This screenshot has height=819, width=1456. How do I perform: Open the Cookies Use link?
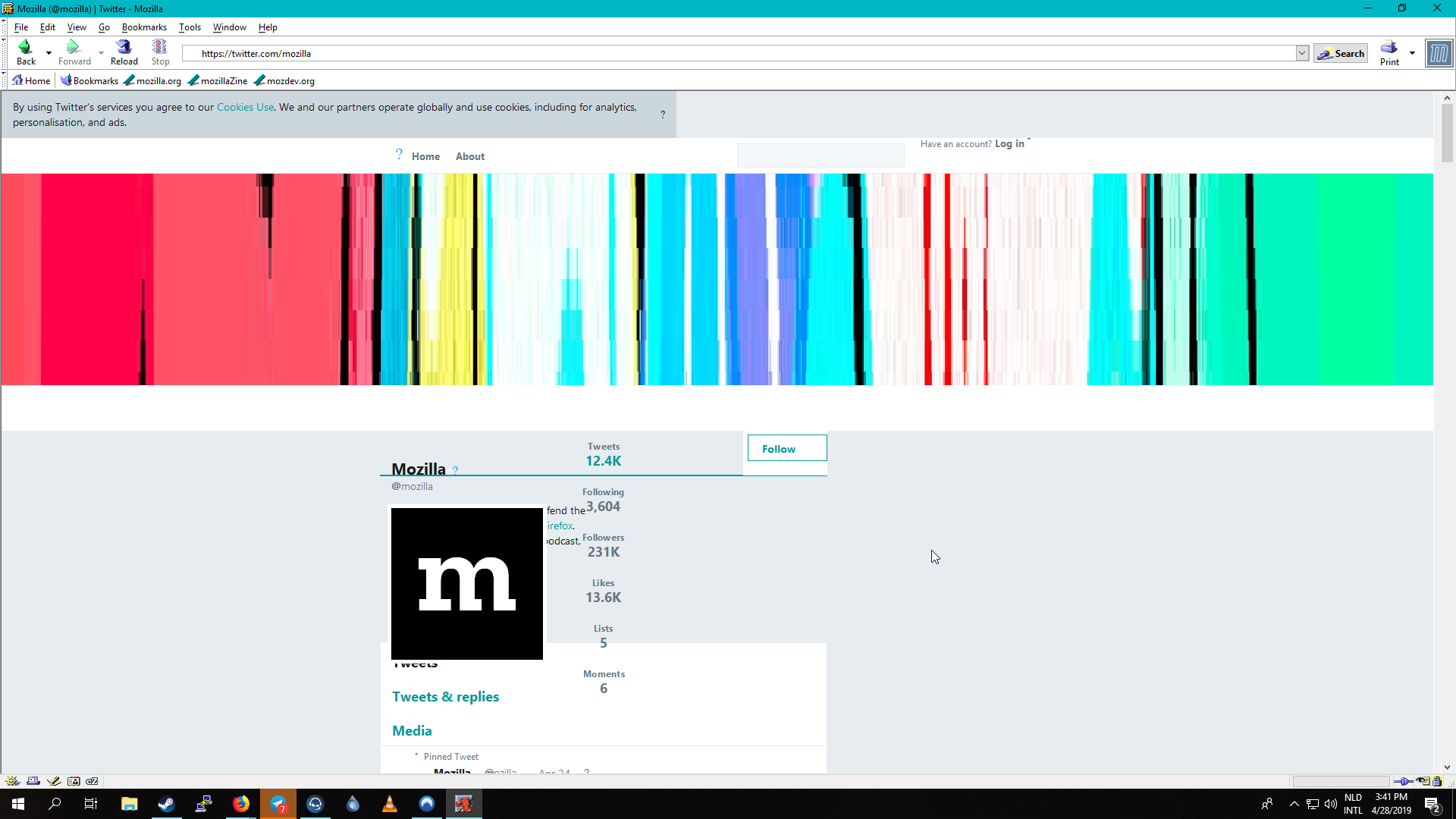(245, 107)
